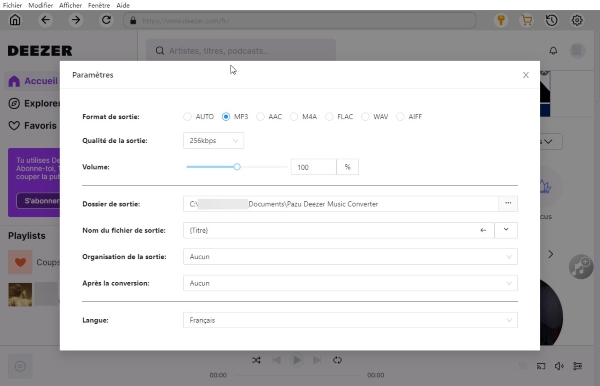Image resolution: width=600 pixels, height=386 pixels.
Task: Open the Après la conversion dropdown
Action: (x=350, y=283)
